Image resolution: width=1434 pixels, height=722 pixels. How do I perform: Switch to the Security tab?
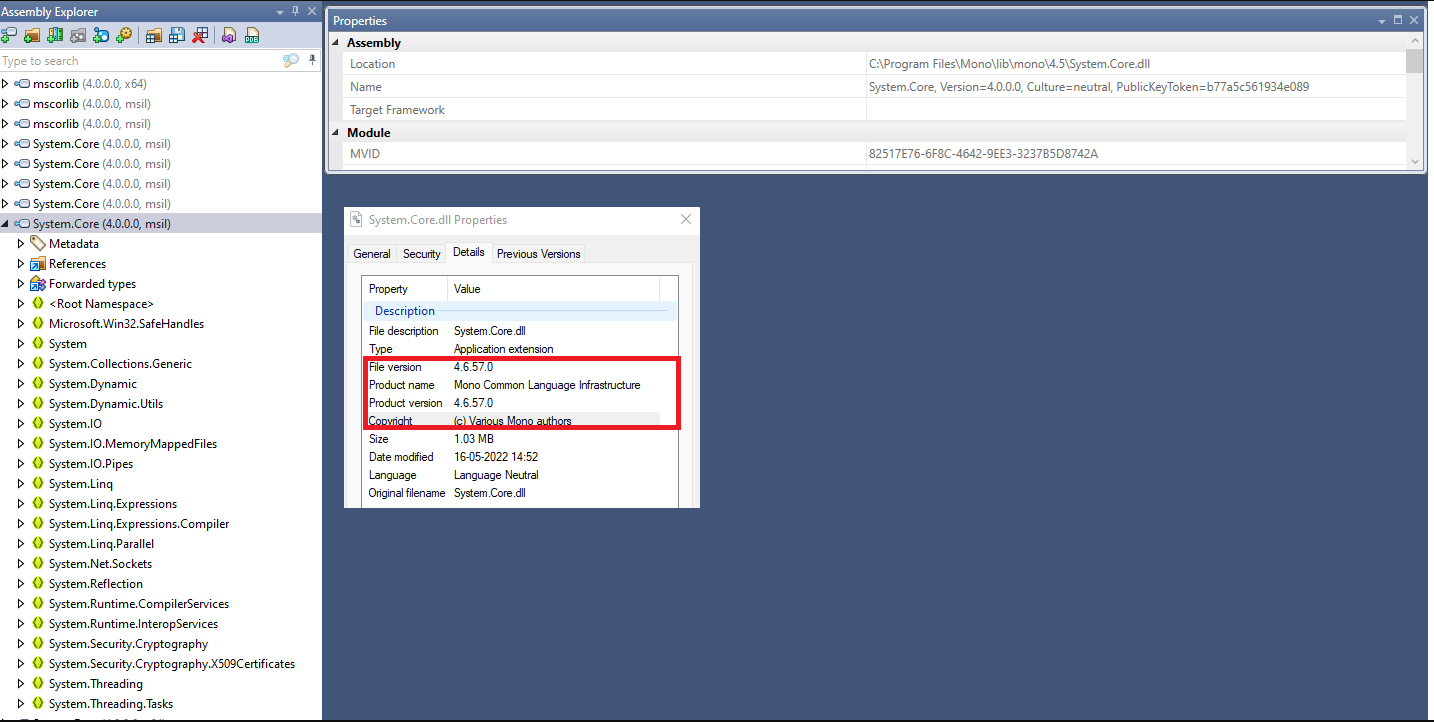421,253
